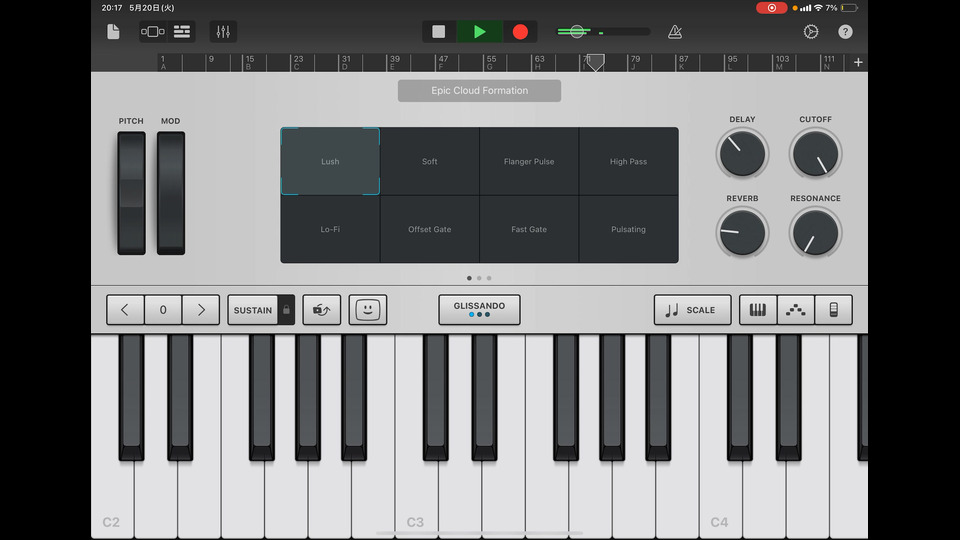
Task: Open the arpeggiator icon button
Action: point(321,310)
